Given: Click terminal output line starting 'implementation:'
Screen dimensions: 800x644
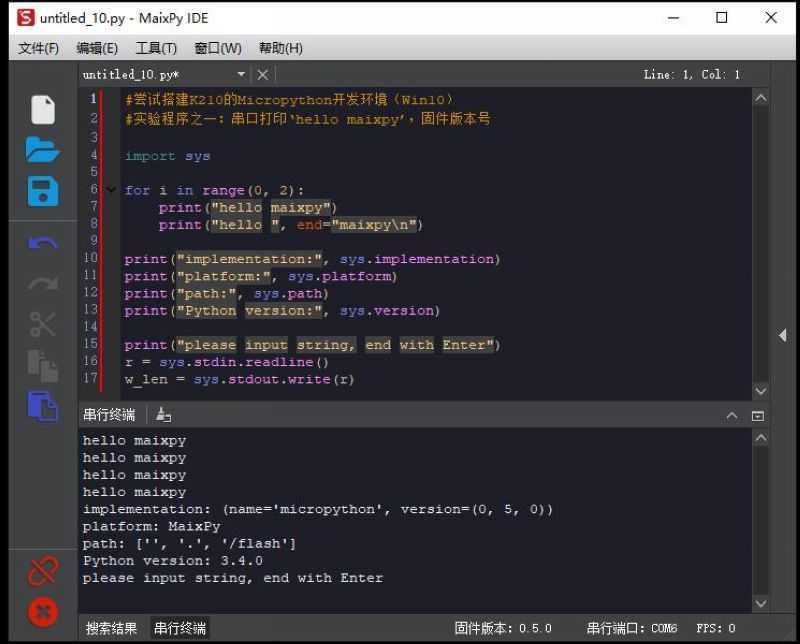Looking at the screenshot, I should coord(317,509).
